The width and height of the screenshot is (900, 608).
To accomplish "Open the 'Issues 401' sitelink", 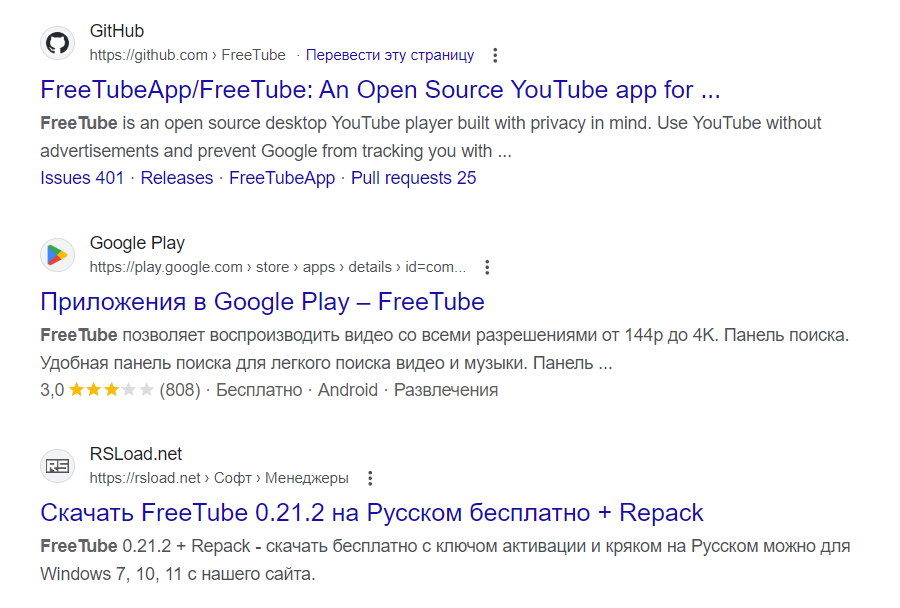I will (x=82, y=178).
